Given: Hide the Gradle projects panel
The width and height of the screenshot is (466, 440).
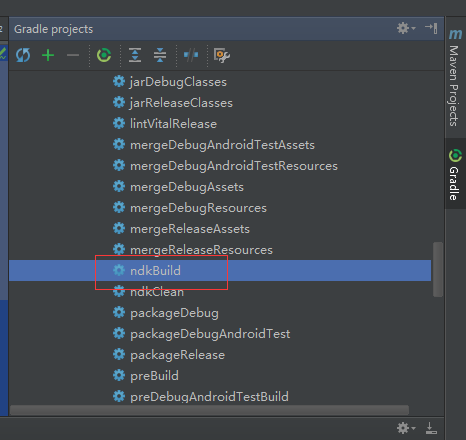Looking at the screenshot, I should pos(431,28).
